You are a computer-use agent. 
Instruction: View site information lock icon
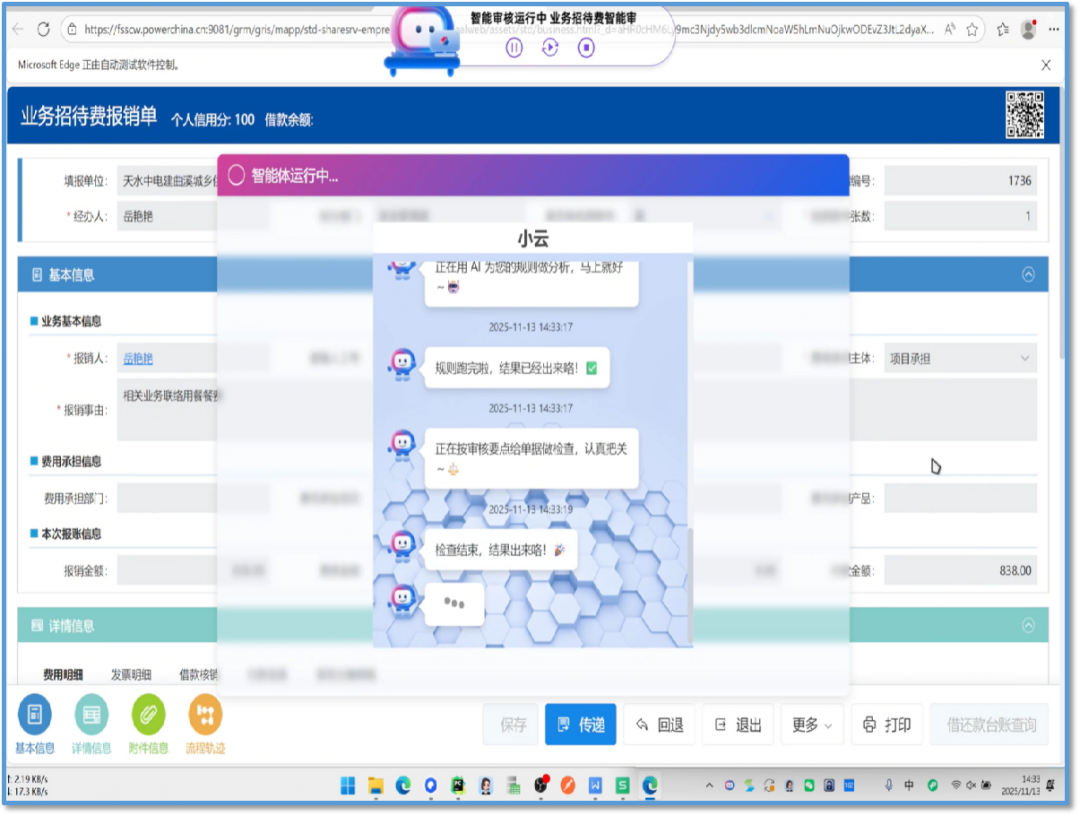pos(72,30)
